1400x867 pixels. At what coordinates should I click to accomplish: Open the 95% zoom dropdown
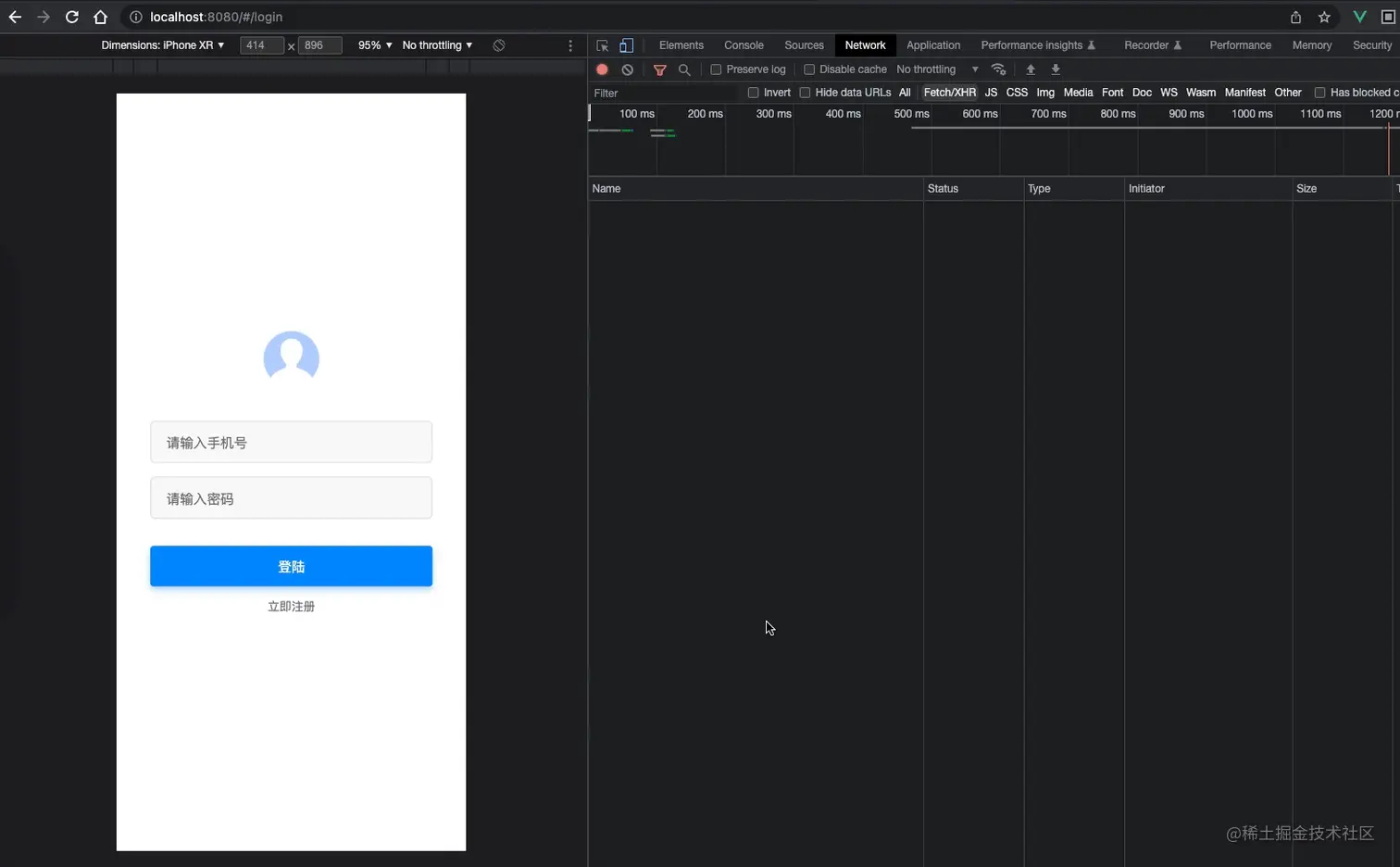[x=375, y=45]
